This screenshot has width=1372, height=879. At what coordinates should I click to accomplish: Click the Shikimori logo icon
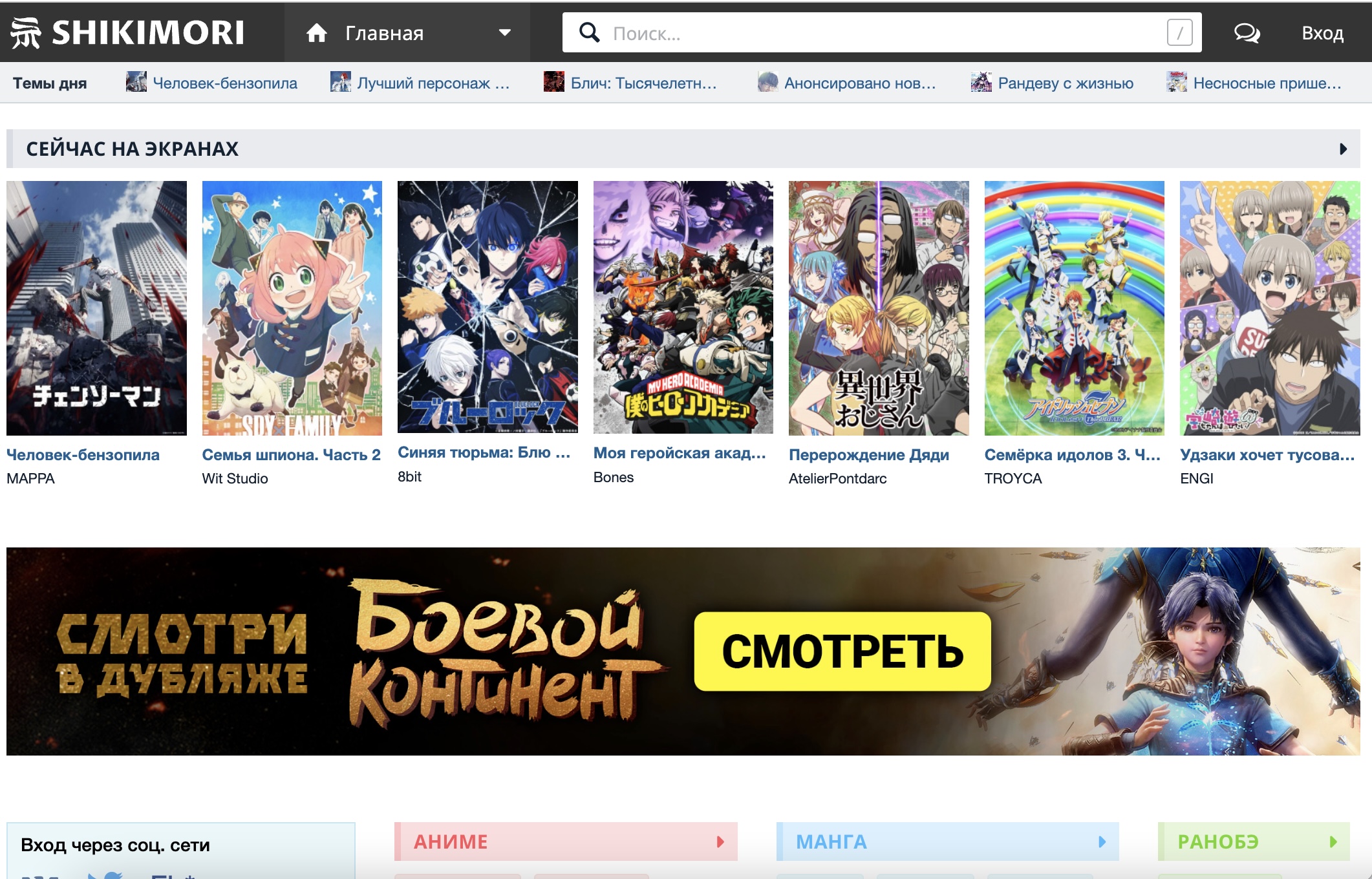pos(26,32)
